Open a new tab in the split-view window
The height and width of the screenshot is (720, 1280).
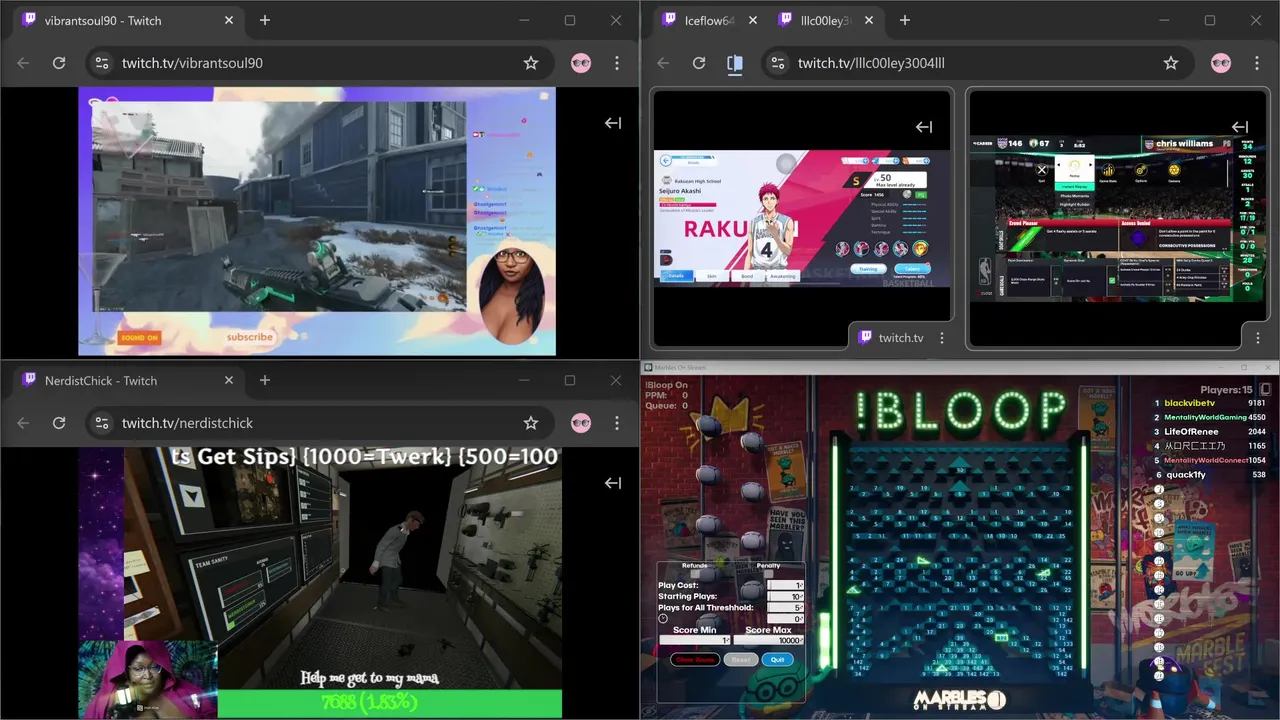[x=905, y=20]
